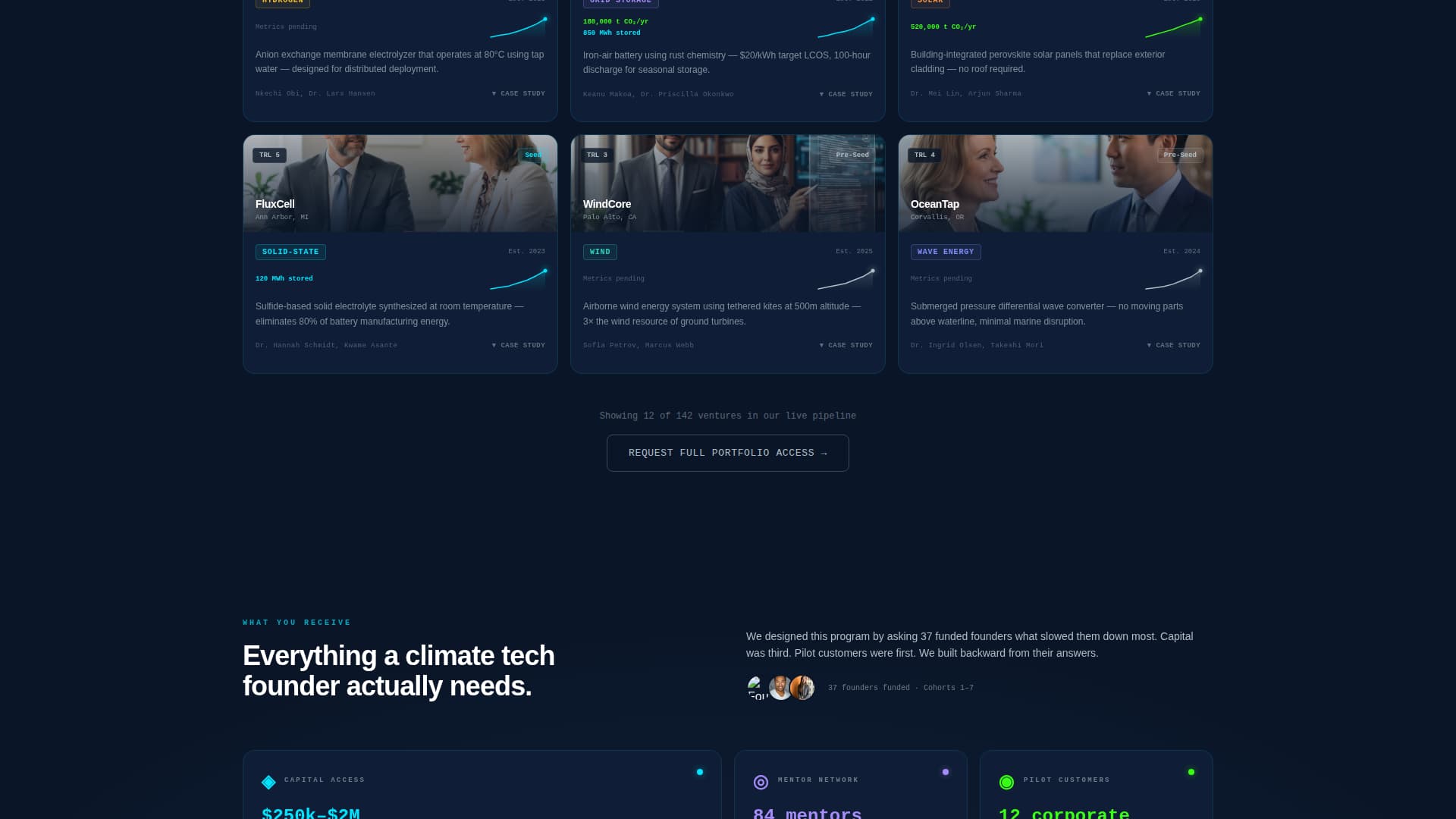This screenshot has width=1456, height=819.
Task: Click 'CAPITAL ACCESS' card label
Action: tap(325, 780)
